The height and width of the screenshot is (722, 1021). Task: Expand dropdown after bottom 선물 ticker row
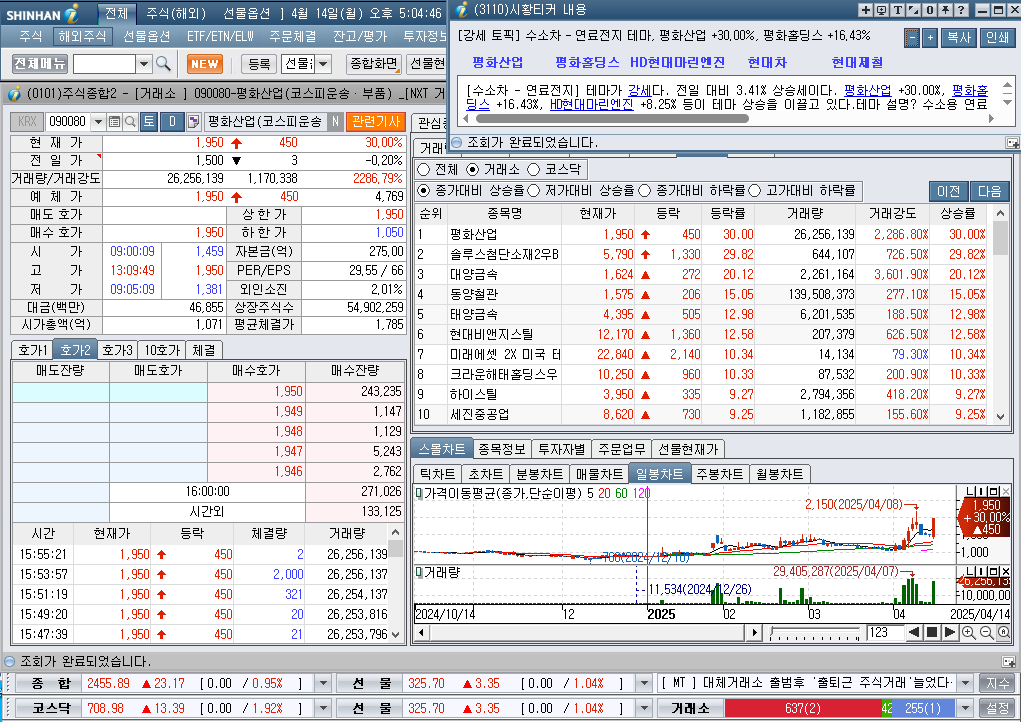[x=644, y=708]
